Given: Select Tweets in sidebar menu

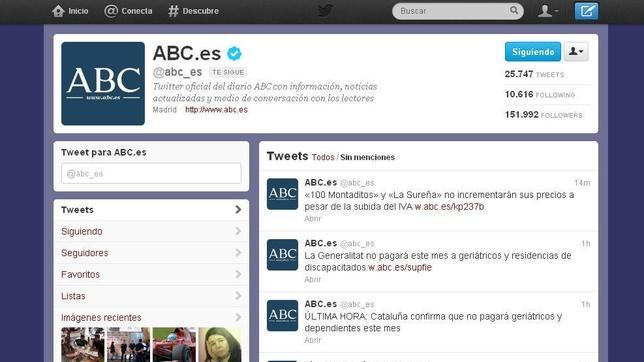Looking at the screenshot, I should tap(151, 210).
